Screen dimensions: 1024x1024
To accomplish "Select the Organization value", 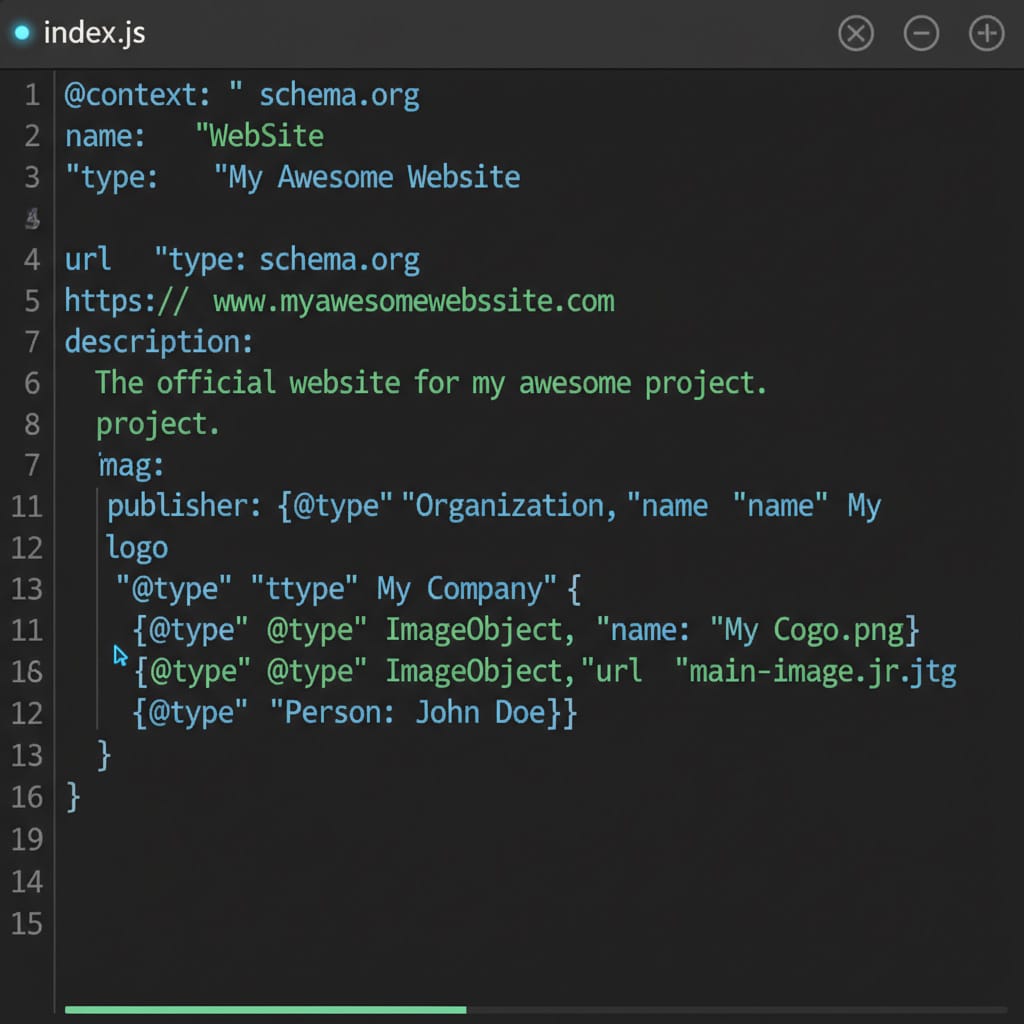I will coord(510,506).
